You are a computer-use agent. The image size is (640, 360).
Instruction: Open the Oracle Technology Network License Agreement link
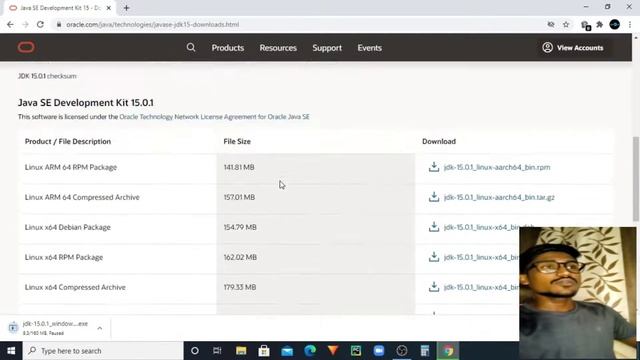[214, 117]
